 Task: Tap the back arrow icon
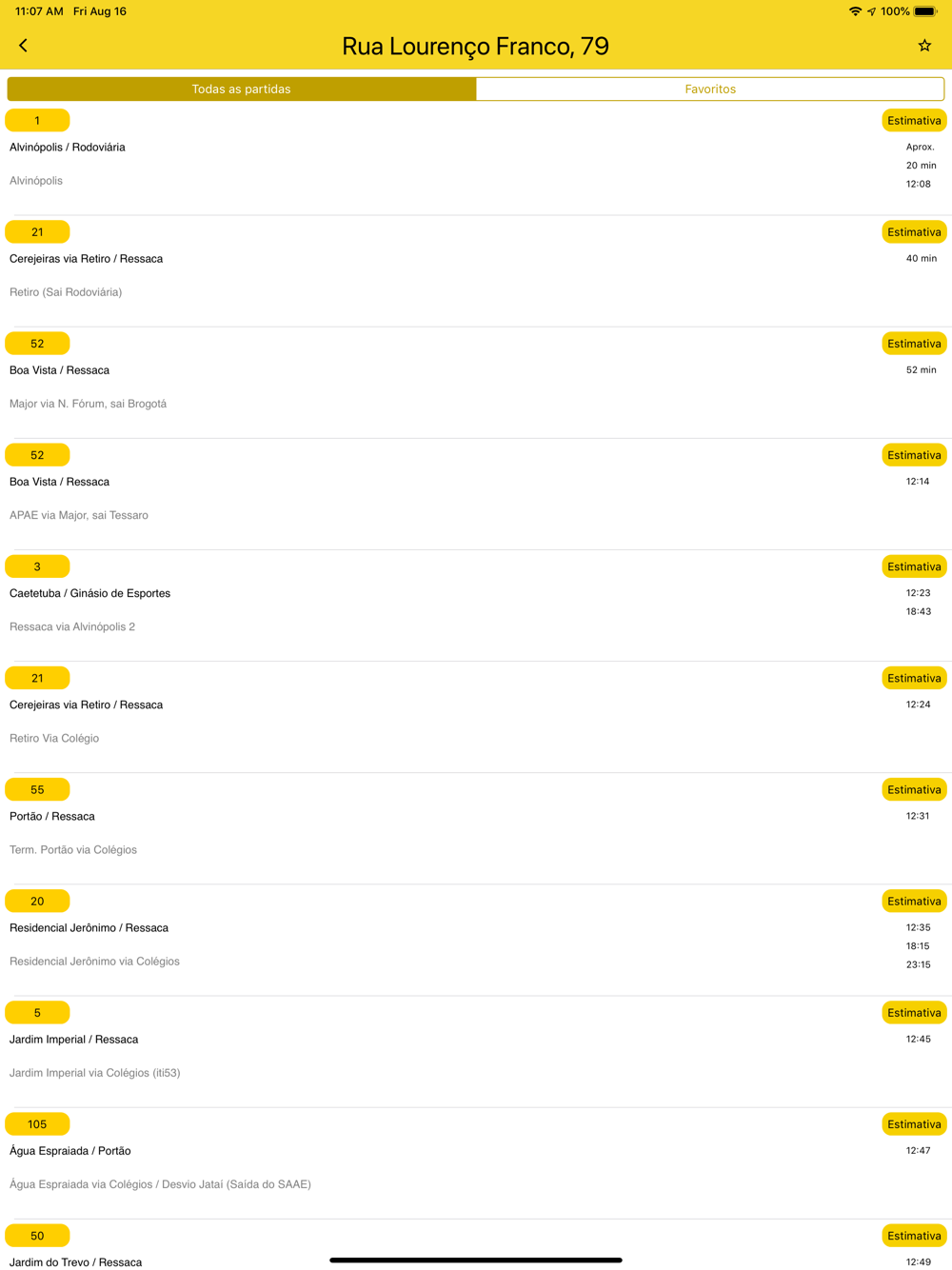pos(23,46)
